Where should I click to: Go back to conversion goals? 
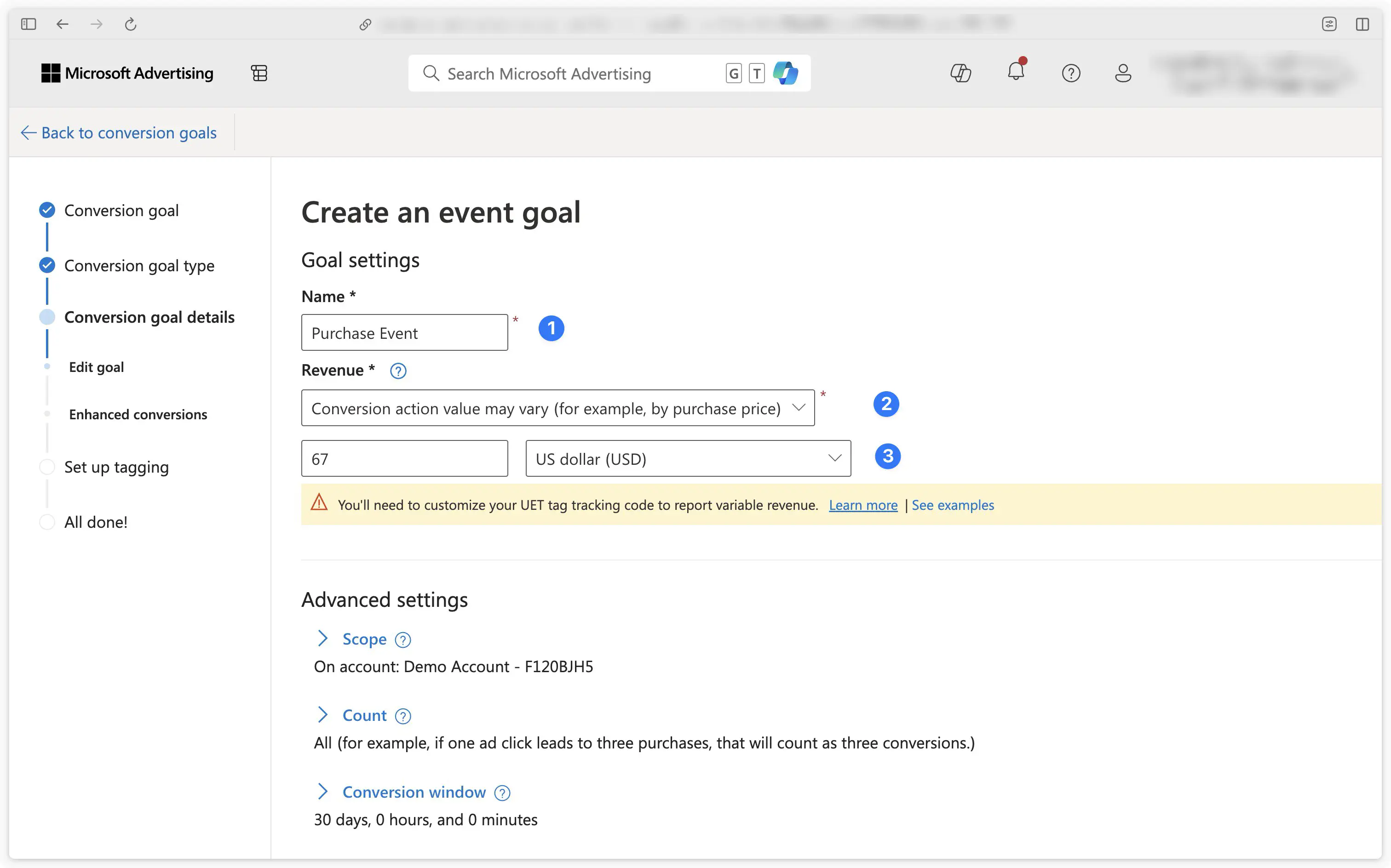click(119, 132)
